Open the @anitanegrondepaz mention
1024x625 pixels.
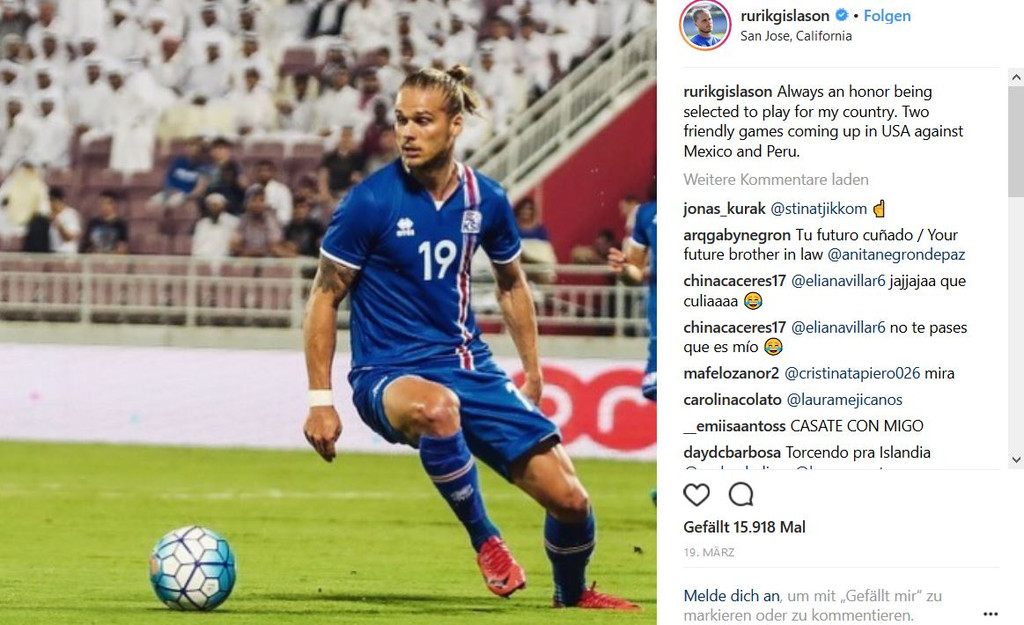896,255
